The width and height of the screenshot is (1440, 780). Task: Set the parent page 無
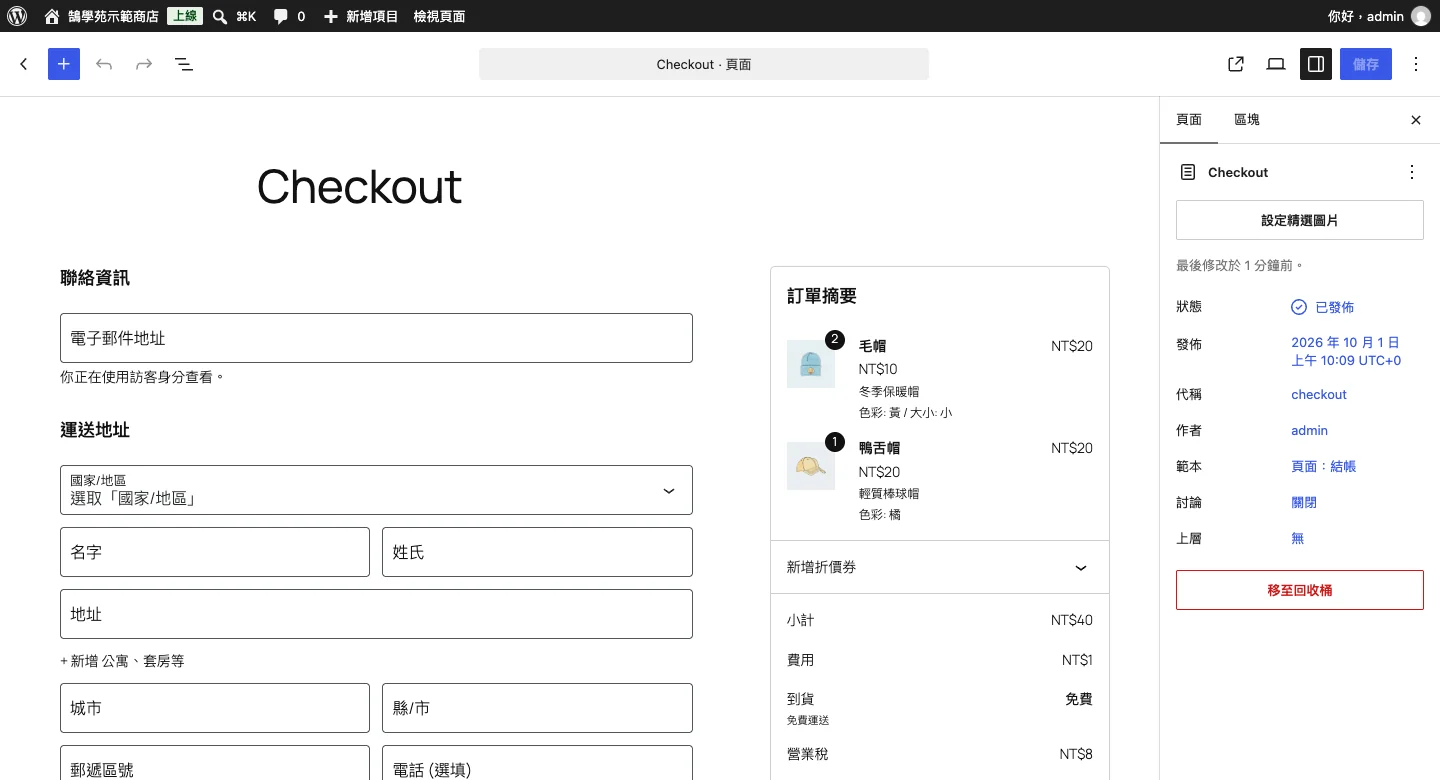pyautogui.click(x=1298, y=538)
